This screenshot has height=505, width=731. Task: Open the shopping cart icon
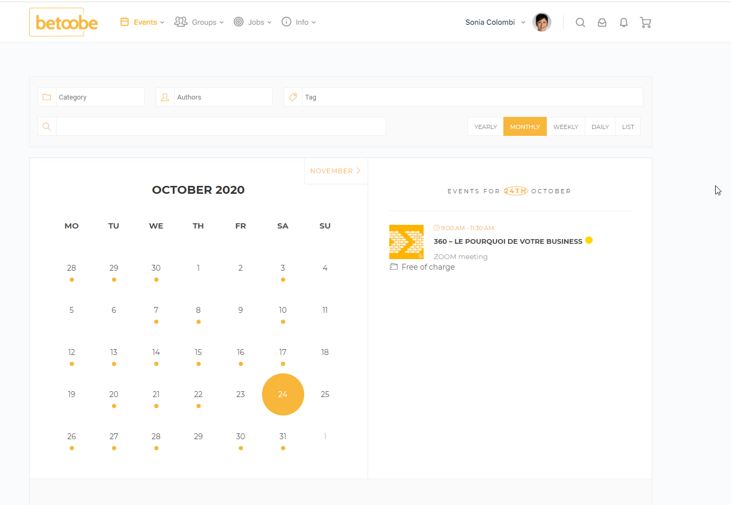point(645,22)
